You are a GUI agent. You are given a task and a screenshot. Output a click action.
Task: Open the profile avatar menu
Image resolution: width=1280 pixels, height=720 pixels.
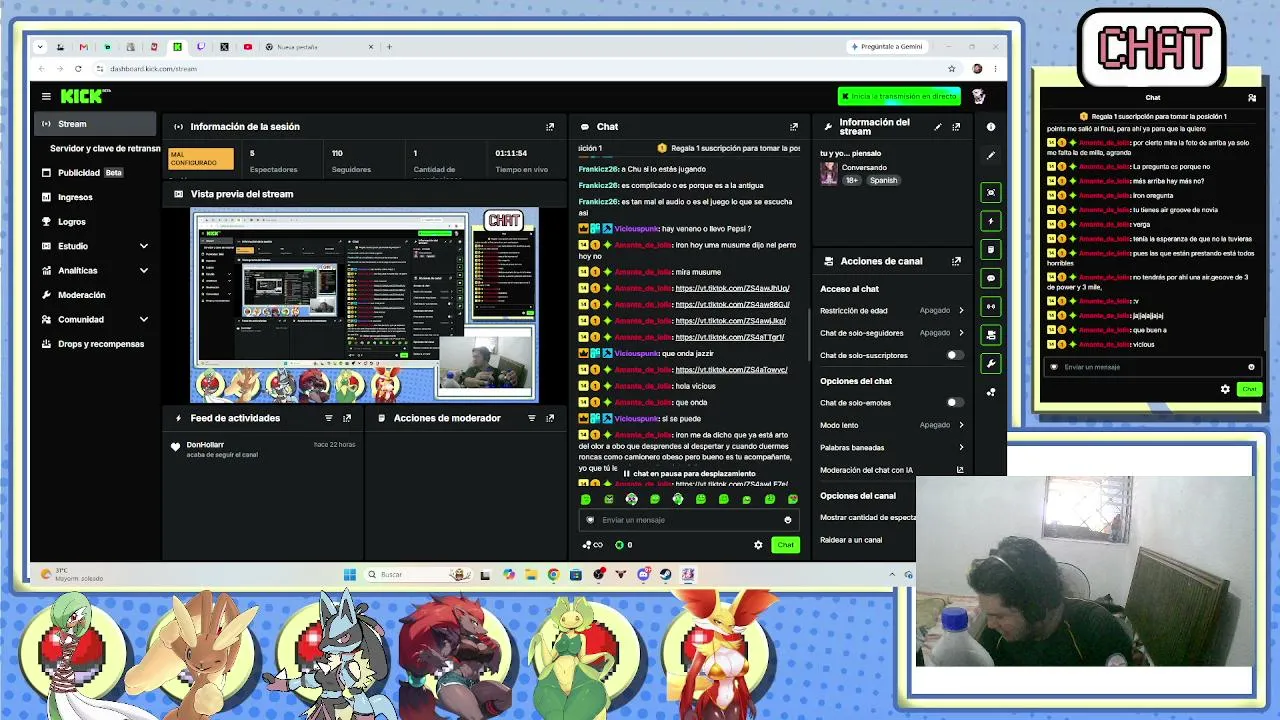(x=978, y=96)
